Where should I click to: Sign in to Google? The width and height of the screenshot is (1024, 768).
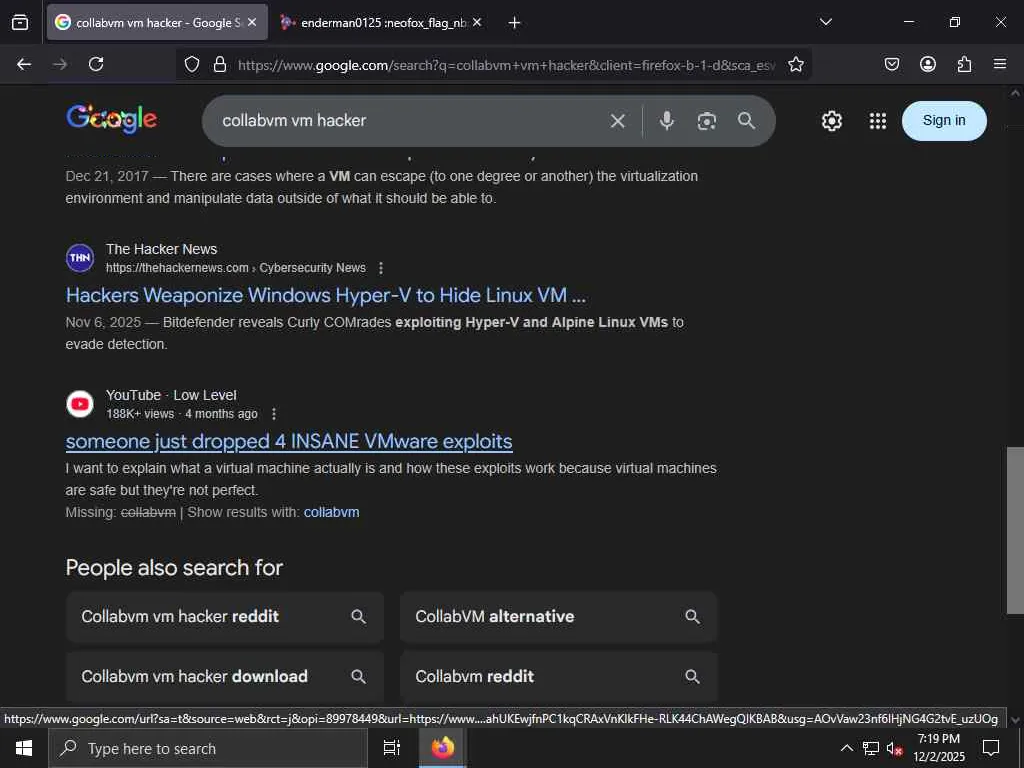click(x=944, y=121)
